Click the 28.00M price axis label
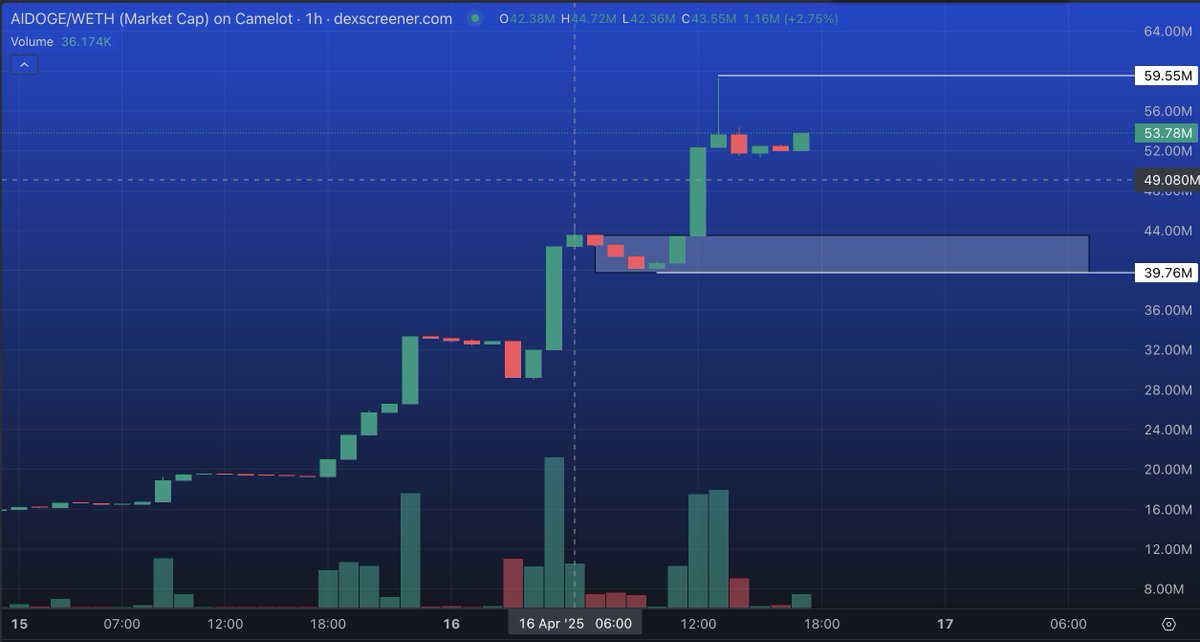The height and width of the screenshot is (642, 1200). coord(1166,390)
